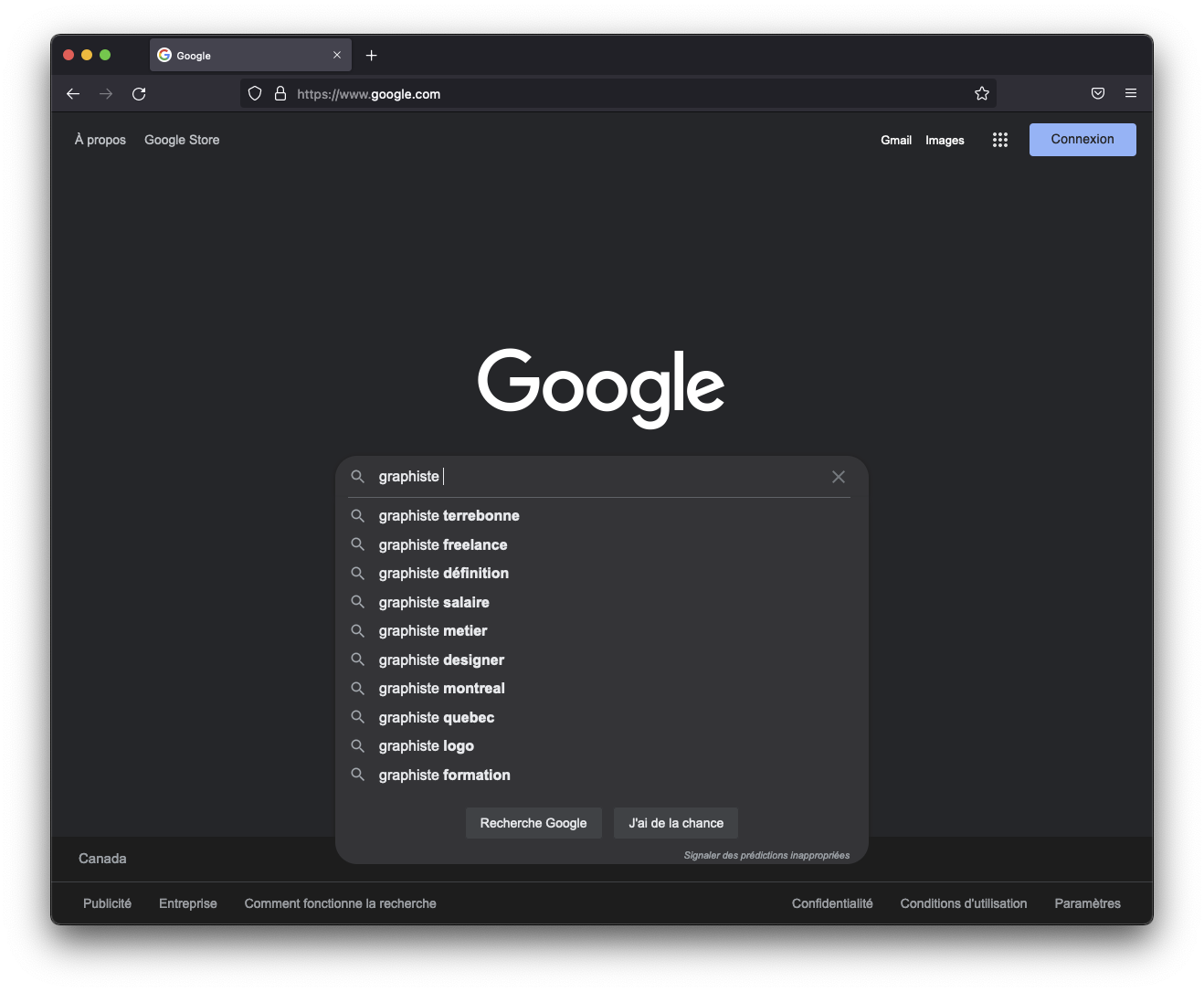Open the Confidentialité footer link

pyautogui.click(x=832, y=903)
